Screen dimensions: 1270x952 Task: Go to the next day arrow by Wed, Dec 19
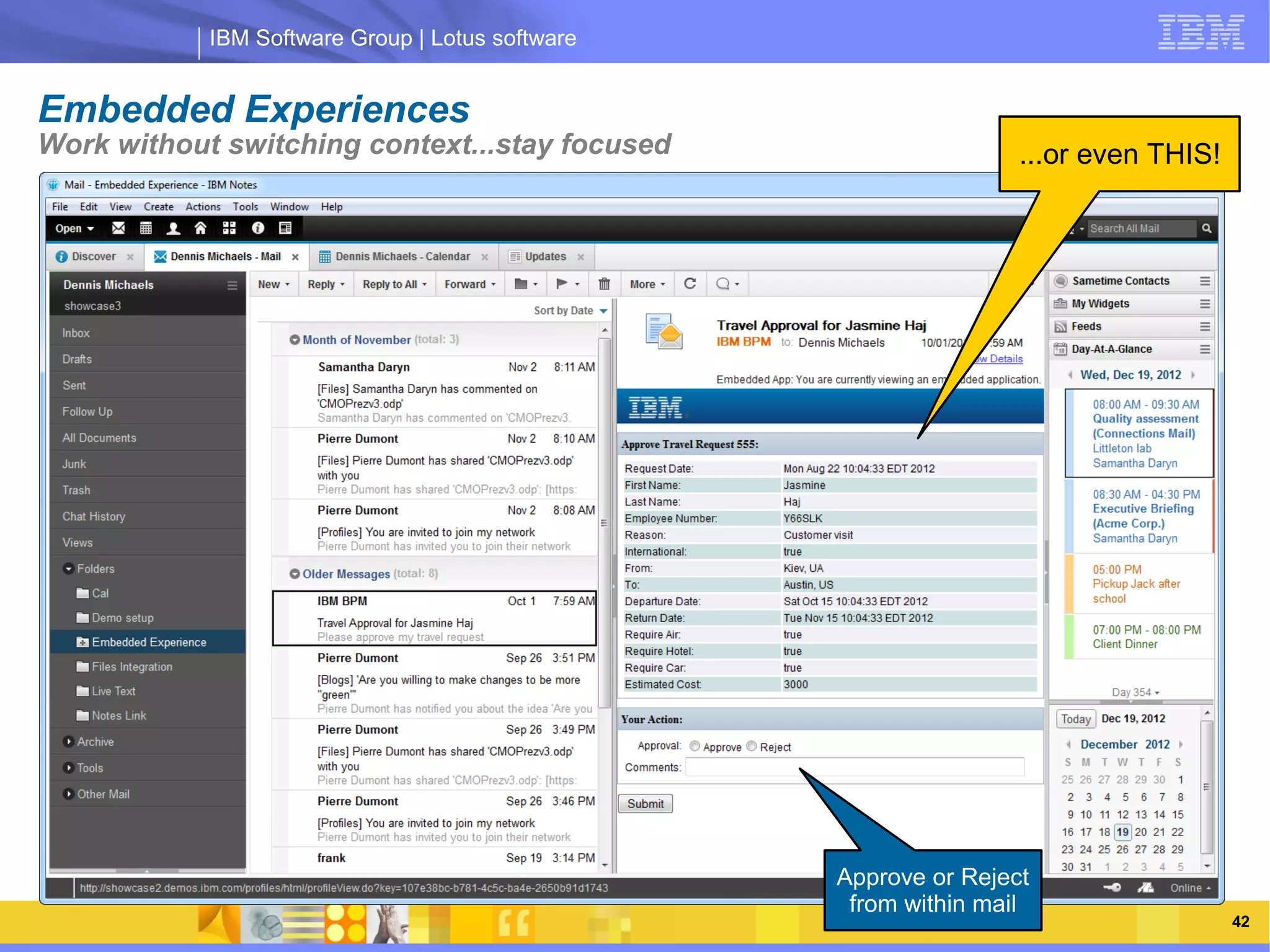(1192, 375)
